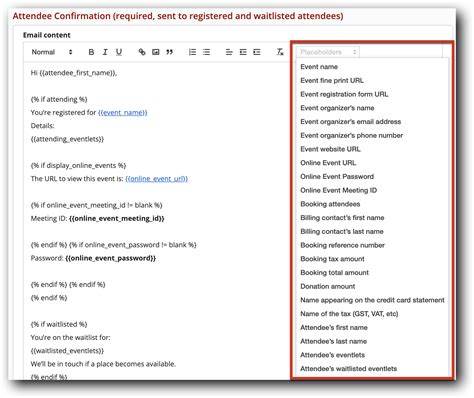Toggle italic formatting
Viewport: 474px width, 398px height.
point(105,52)
